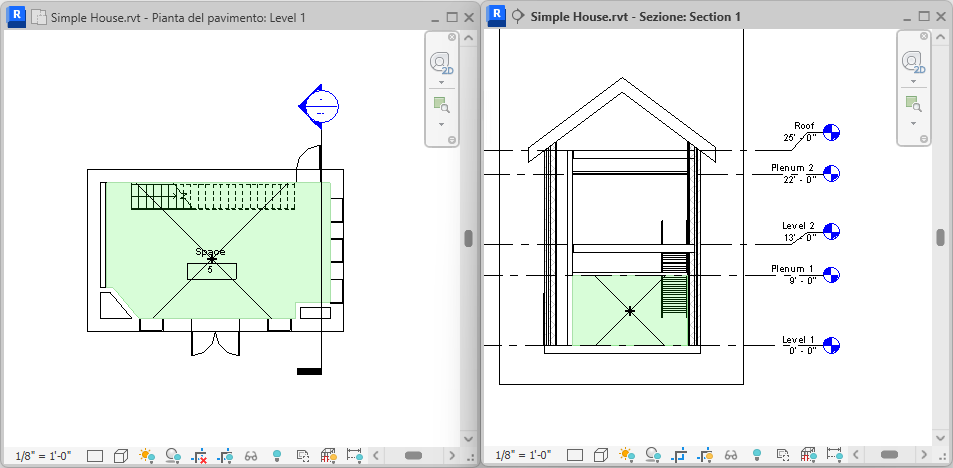This screenshot has width=953, height=468.
Task: Open view scale 1/8" = 1'-0" in Level 1 view
Action: pos(43,455)
